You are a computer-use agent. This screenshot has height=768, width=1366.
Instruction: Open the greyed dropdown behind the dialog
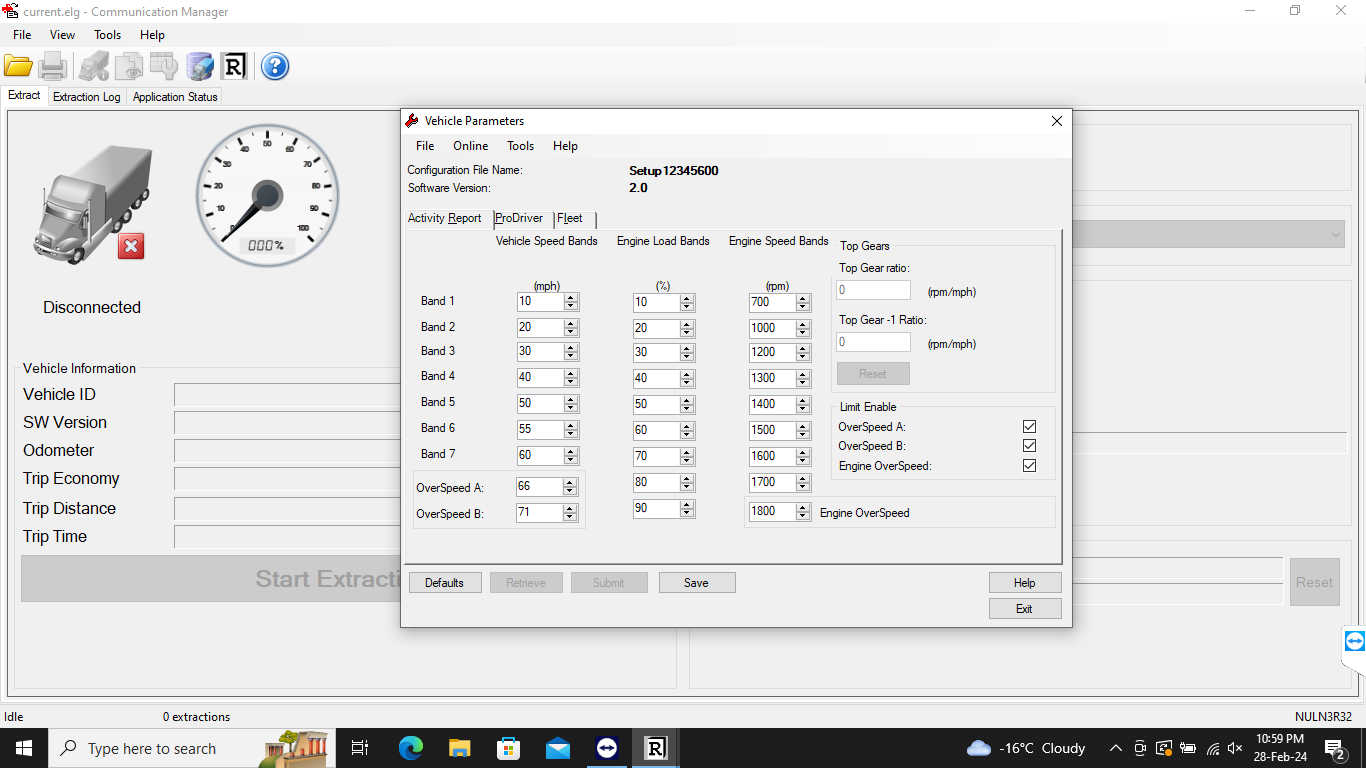(x=1336, y=235)
